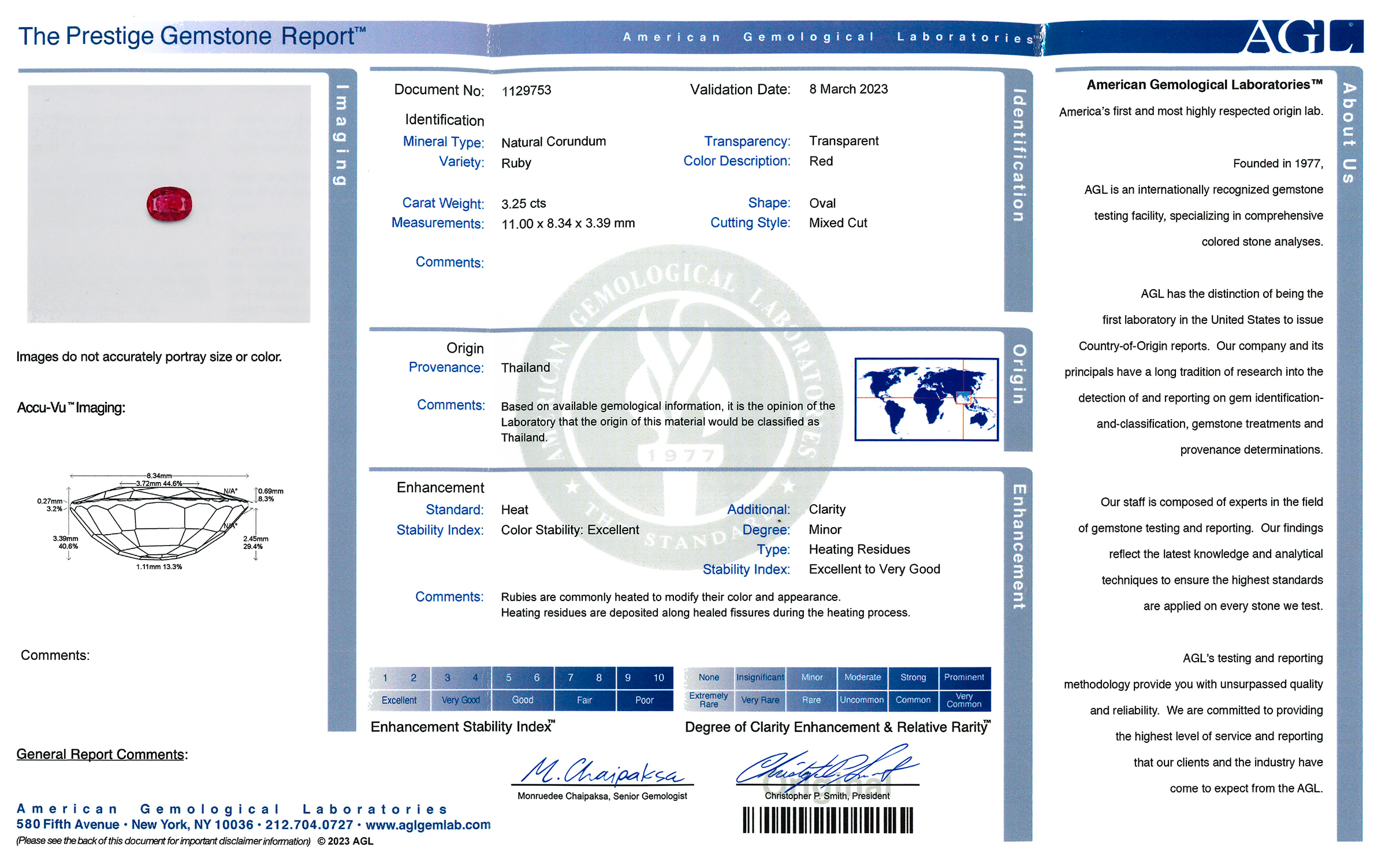Click the Minor clarity enhancement cell
The height and width of the screenshot is (866, 1400).
click(x=811, y=677)
